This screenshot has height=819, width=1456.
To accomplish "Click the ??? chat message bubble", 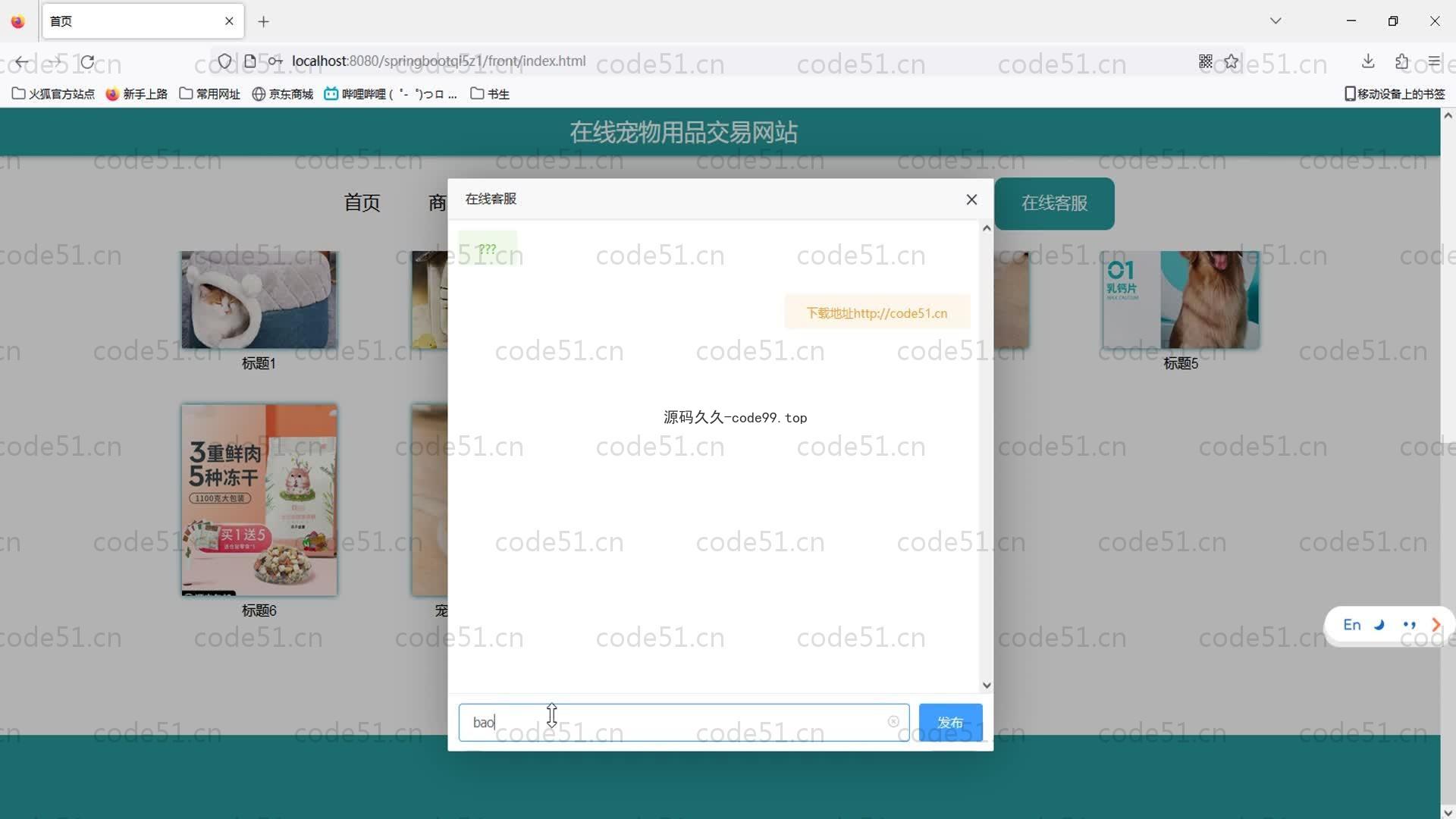I will pyautogui.click(x=487, y=249).
